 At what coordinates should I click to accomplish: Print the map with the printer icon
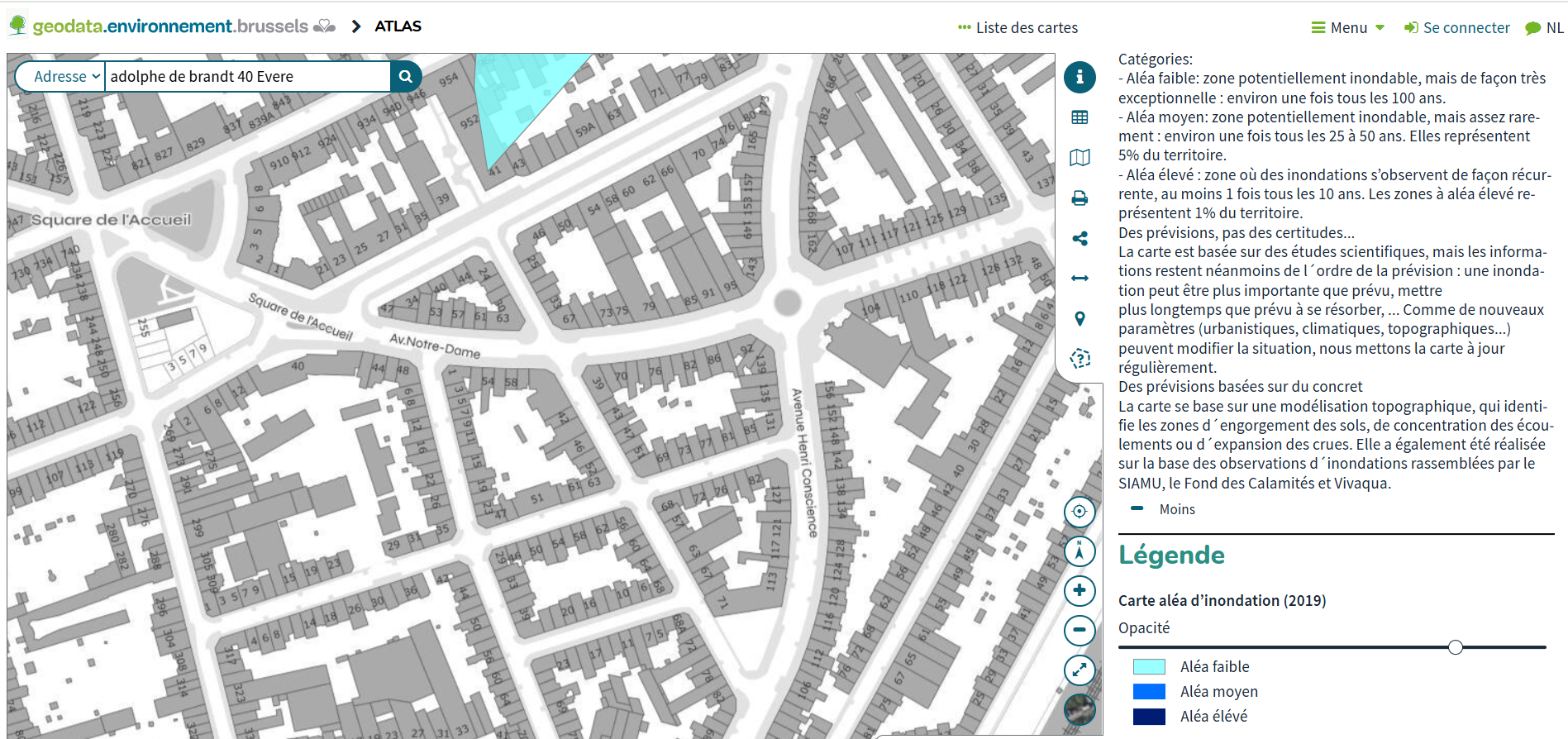click(1079, 198)
